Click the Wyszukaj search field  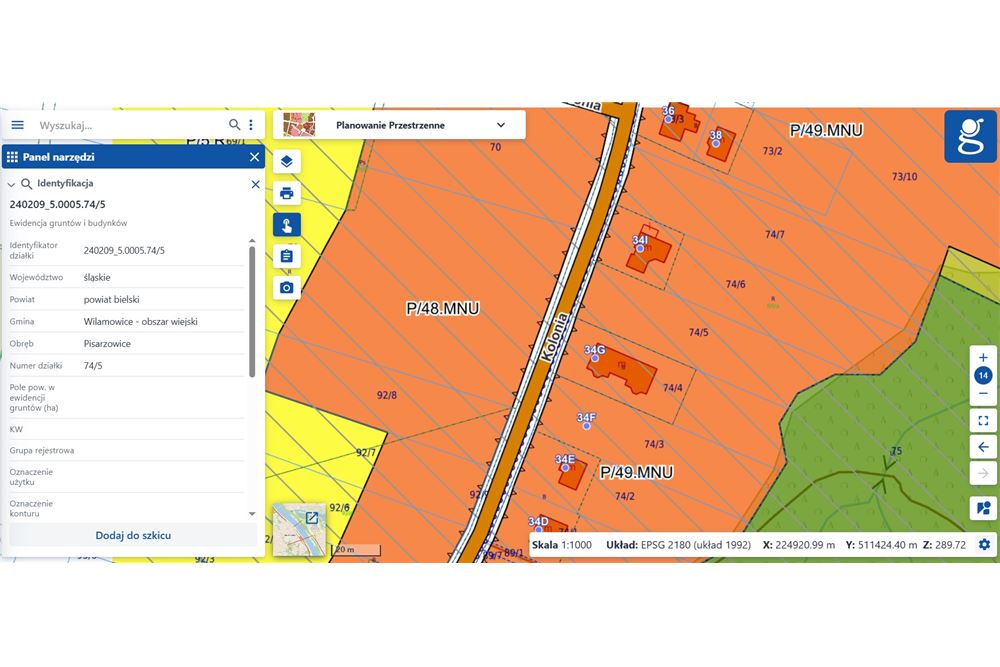[x=130, y=125]
